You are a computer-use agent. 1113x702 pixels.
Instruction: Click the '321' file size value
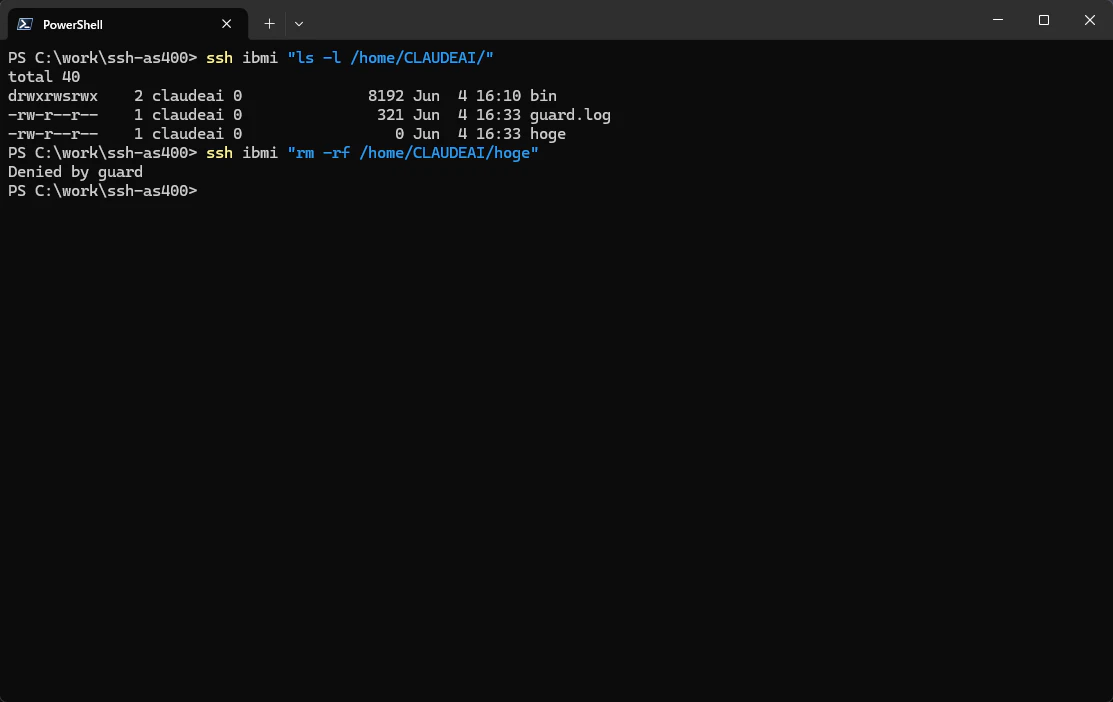(x=390, y=115)
